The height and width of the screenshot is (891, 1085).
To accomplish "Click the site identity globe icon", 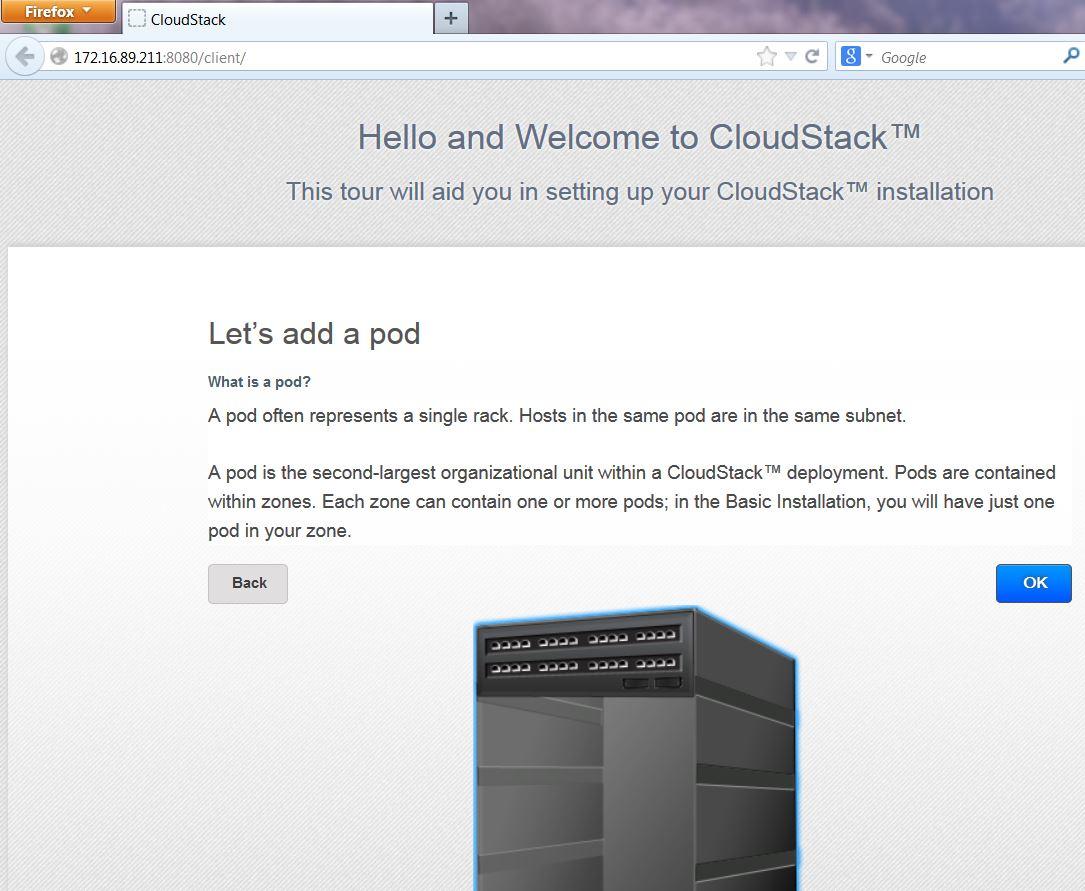I will (x=59, y=57).
